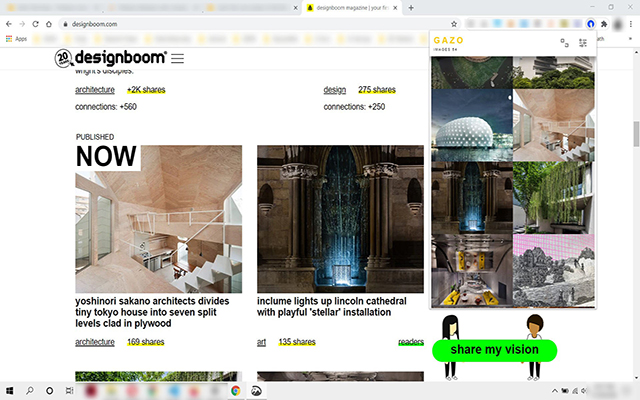This screenshot has width=640, height=400.
Task: Click the +2K shares link
Action: pos(146,90)
